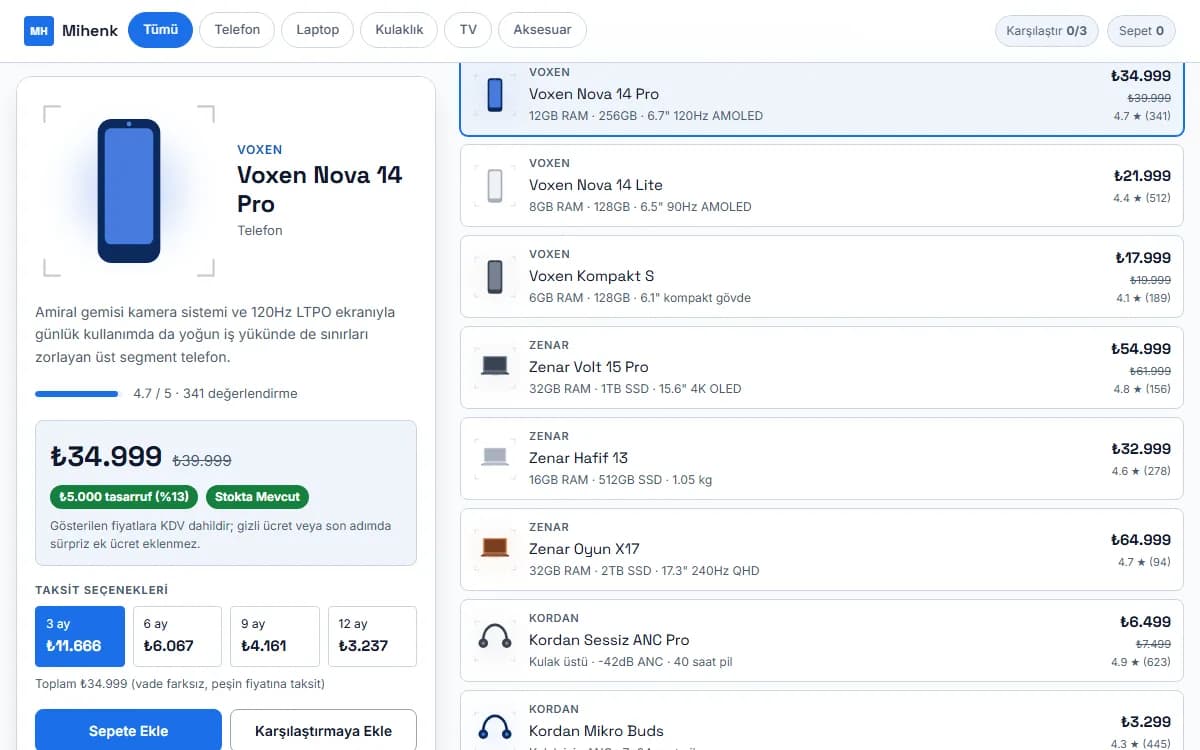Select the Kordan Sessiz ANC Pro headphones icon
The image size is (1200, 750).
(495, 640)
